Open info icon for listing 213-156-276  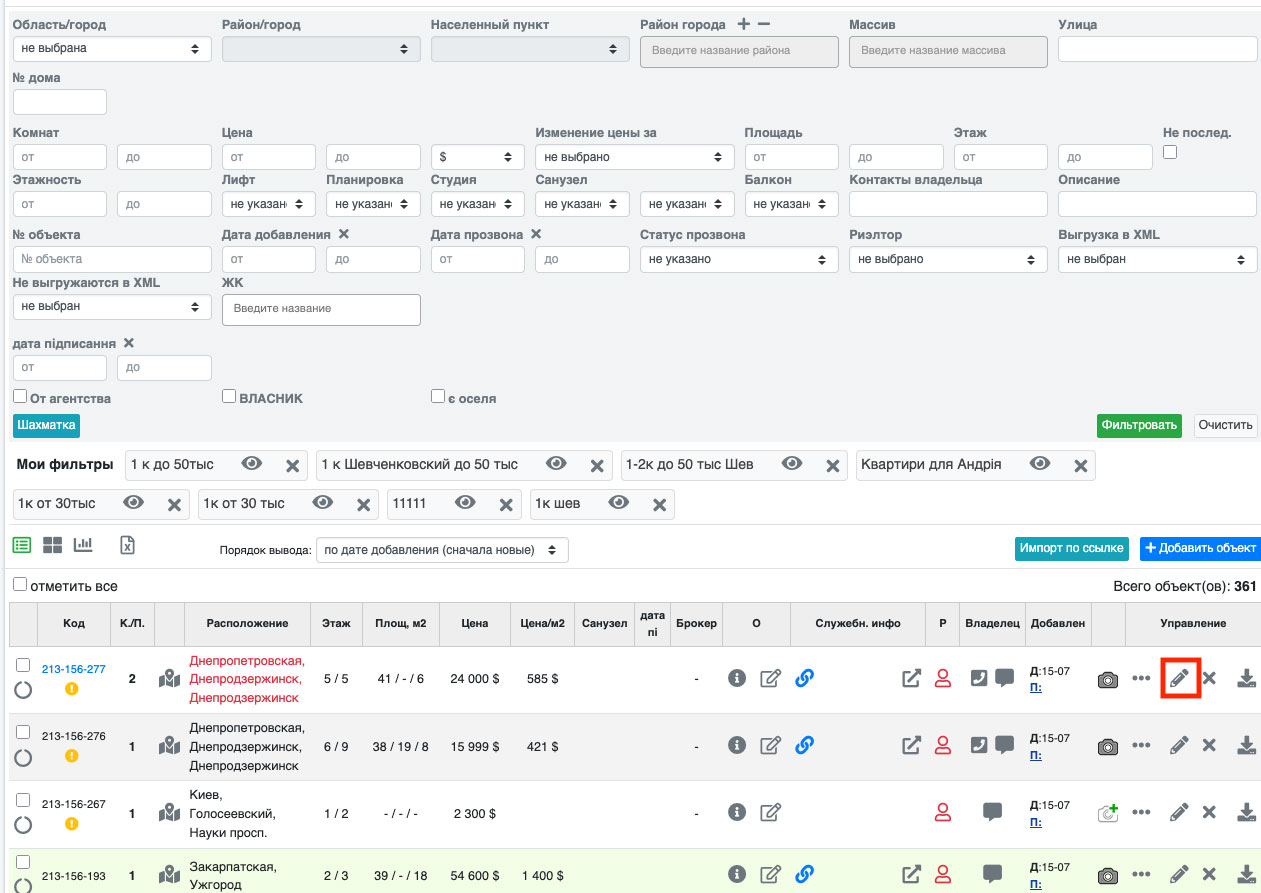click(x=737, y=745)
